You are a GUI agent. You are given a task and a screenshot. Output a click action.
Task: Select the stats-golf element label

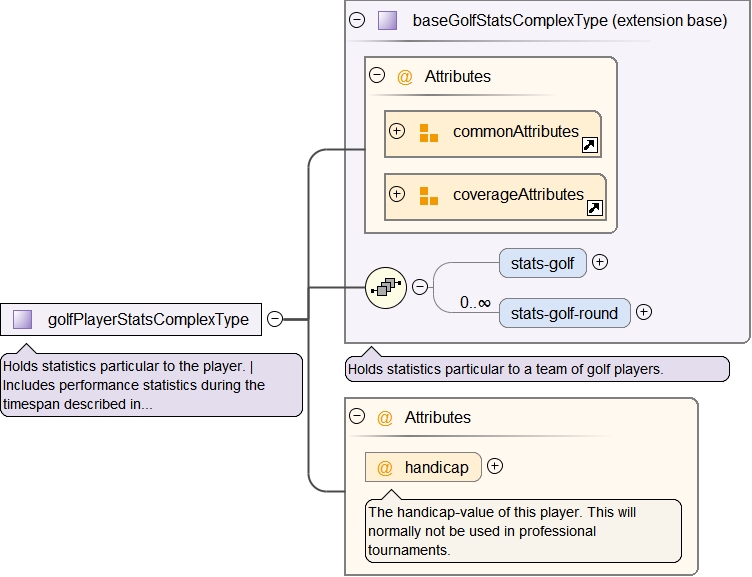point(542,264)
